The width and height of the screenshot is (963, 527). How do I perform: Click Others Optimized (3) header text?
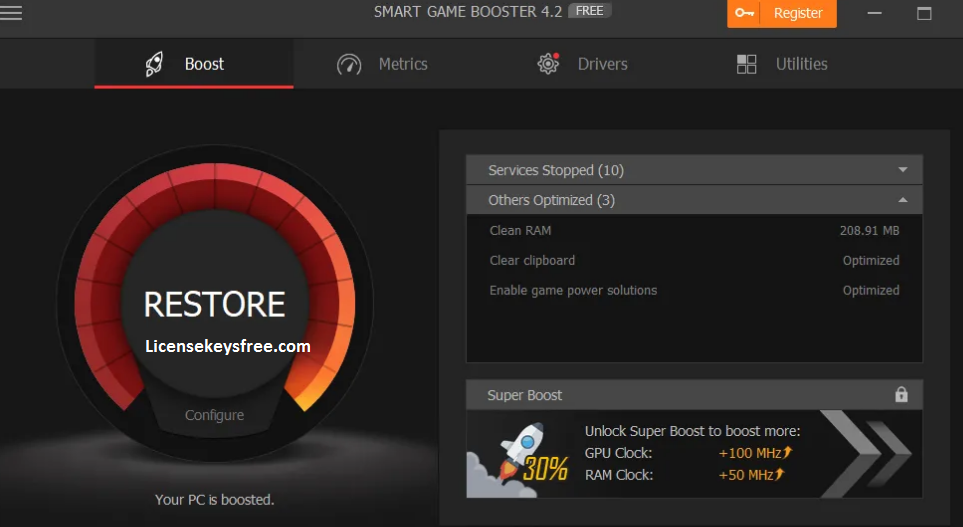552,200
